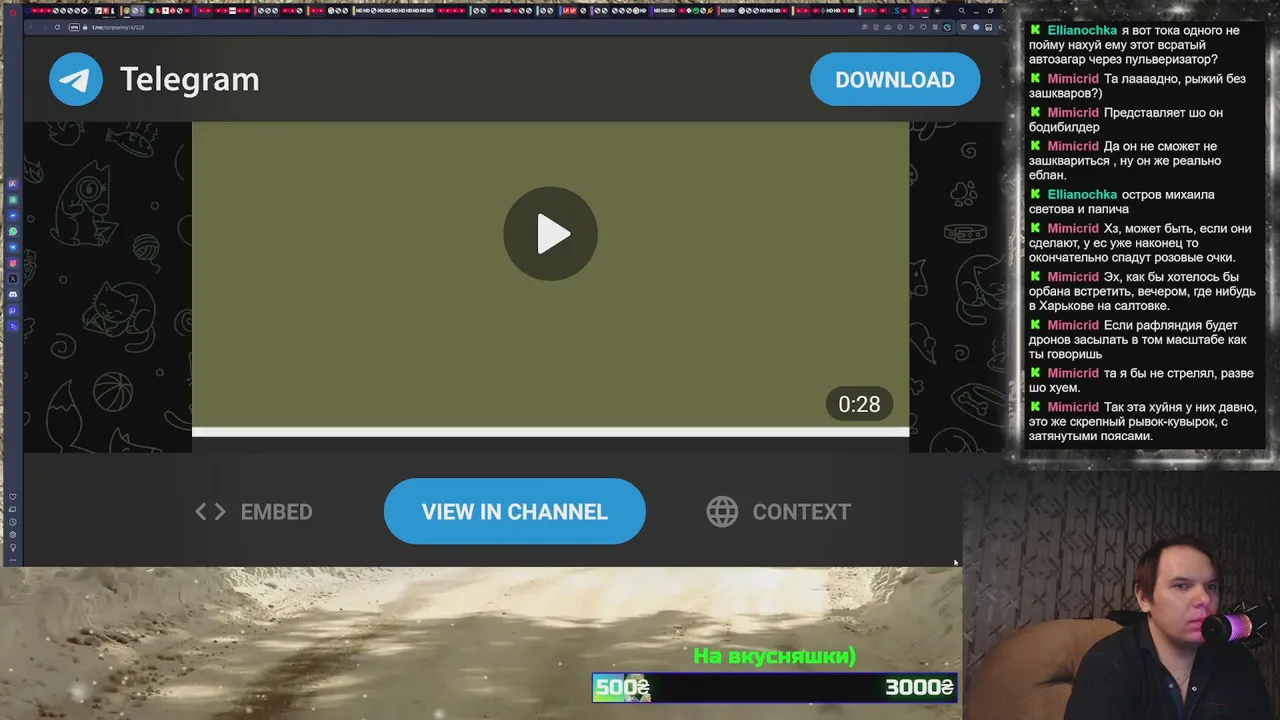
Task: Click the donation goal progress bar
Action: pos(775,687)
